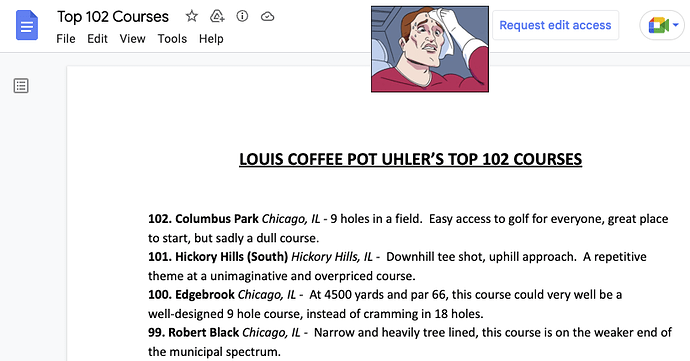Image resolution: width=690 pixels, height=361 pixels.
Task: Click Request edit access button
Action: (555, 25)
